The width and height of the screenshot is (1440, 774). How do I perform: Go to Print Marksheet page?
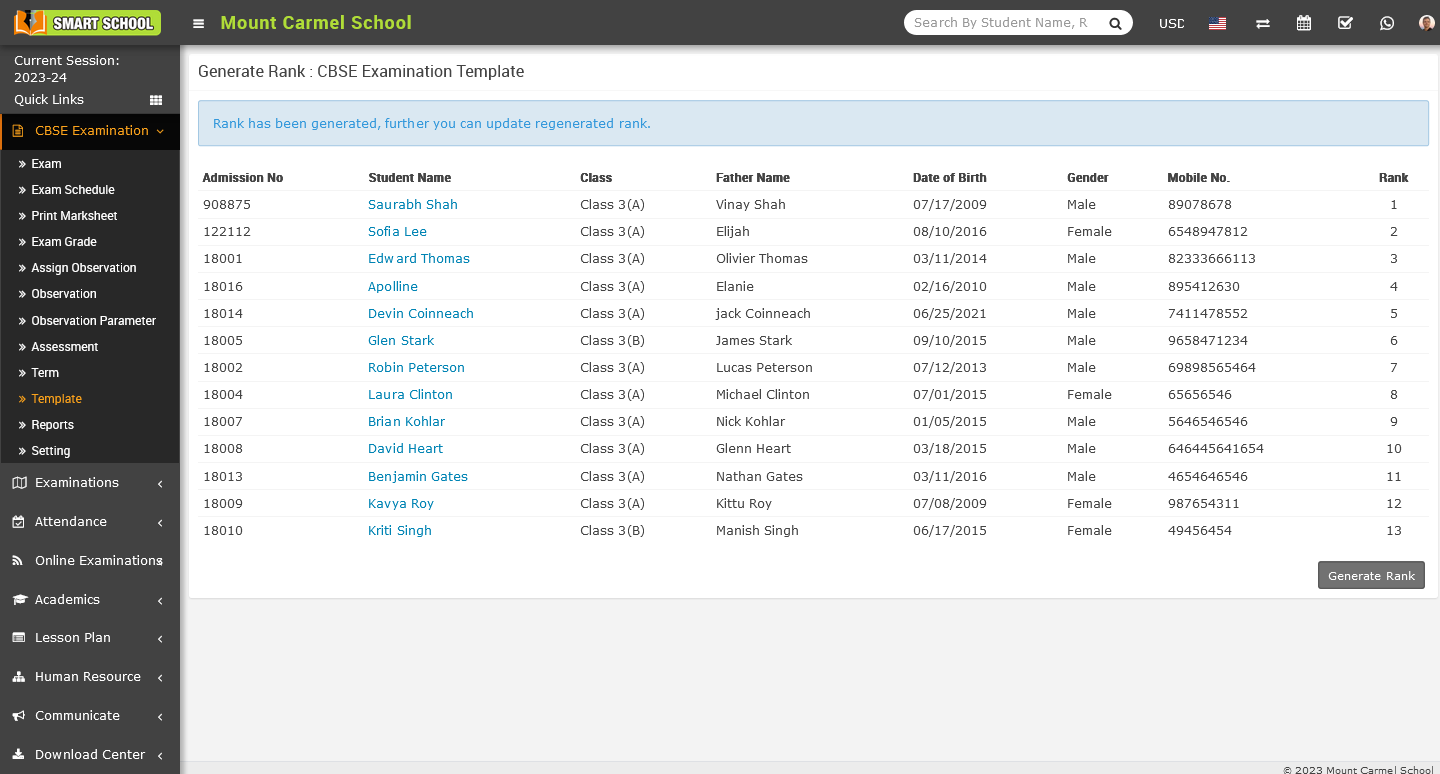tap(74, 216)
